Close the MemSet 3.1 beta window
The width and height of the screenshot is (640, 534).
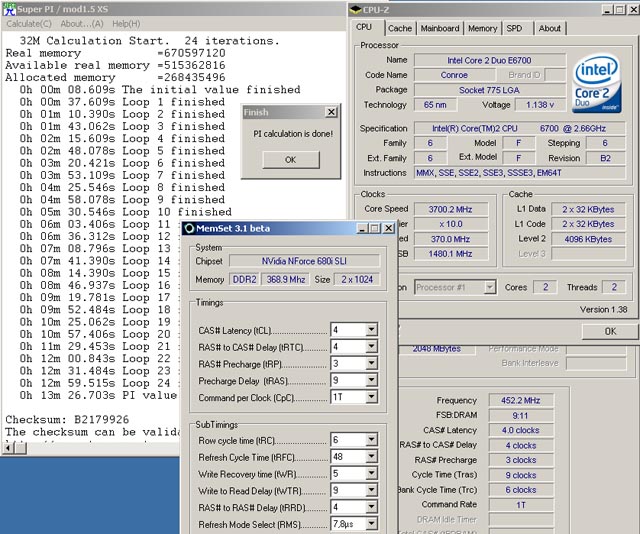click(389, 228)
